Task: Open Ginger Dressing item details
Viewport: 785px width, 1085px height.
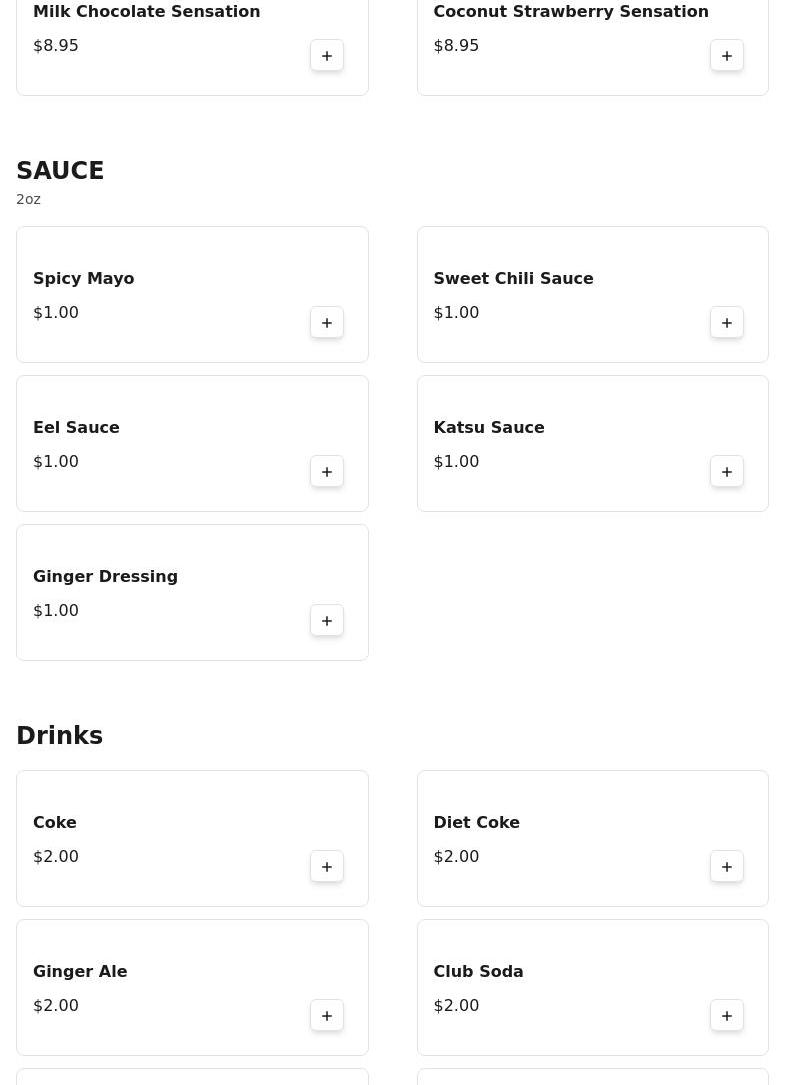Action: [105, 577]
